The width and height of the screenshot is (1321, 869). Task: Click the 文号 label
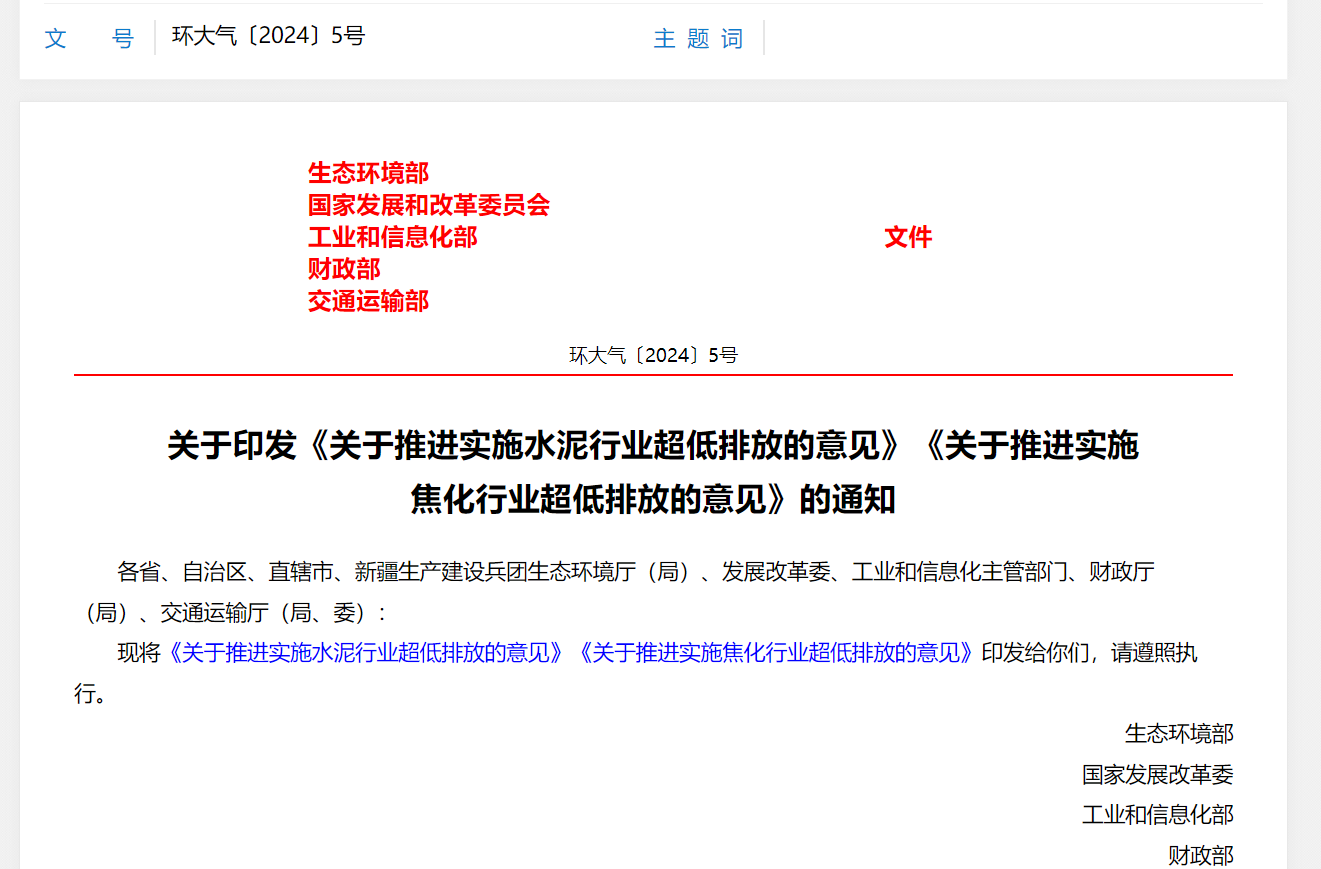pos(89,39)
